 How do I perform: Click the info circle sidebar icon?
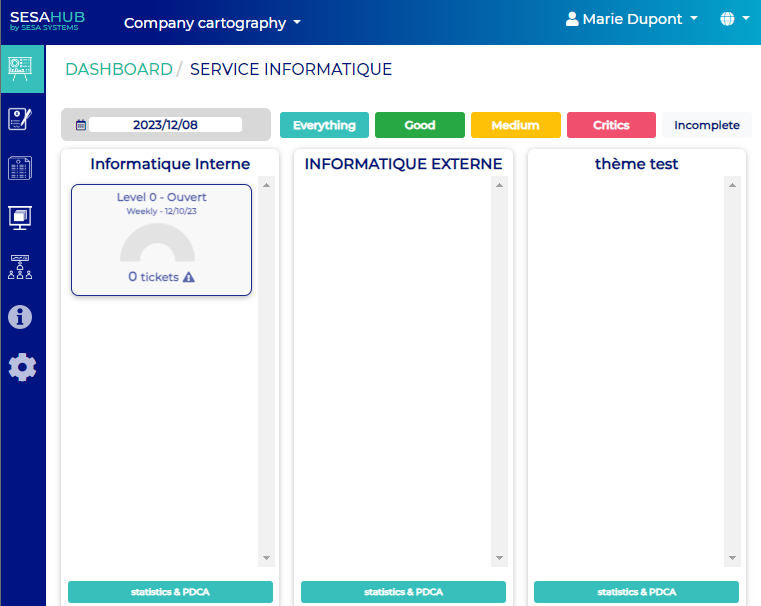[20, 317]
